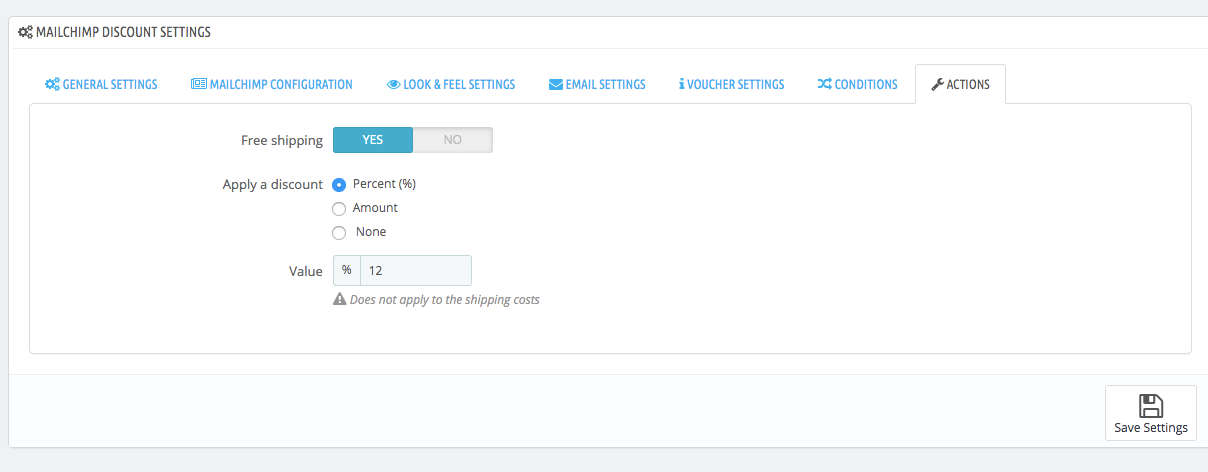
Task: Open the General Settings tab
Action: point(101,84)
